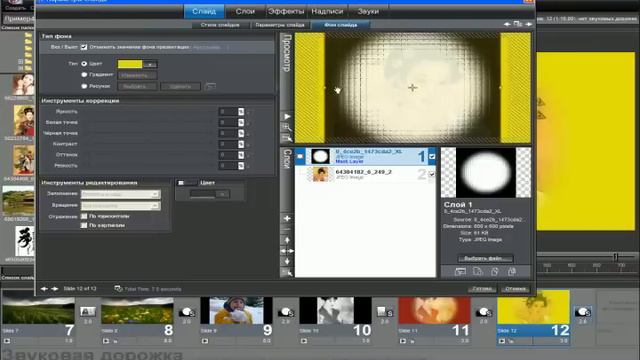Switch to the Слайд tab
The height and width of the screenshot is (360, 640).
[204, 11]
